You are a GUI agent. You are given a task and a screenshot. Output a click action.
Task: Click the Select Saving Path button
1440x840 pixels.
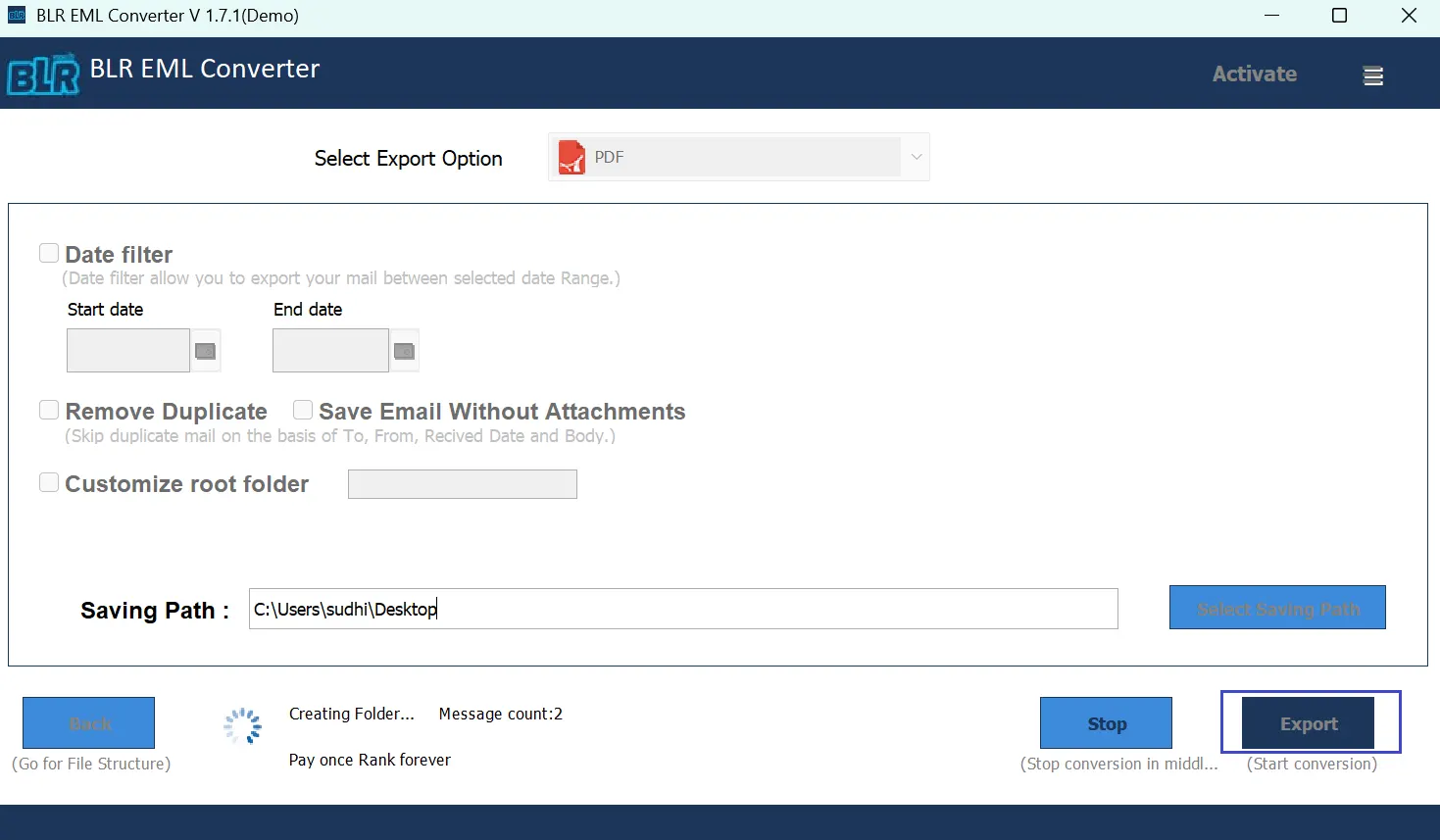click(x=1276, y=608)
